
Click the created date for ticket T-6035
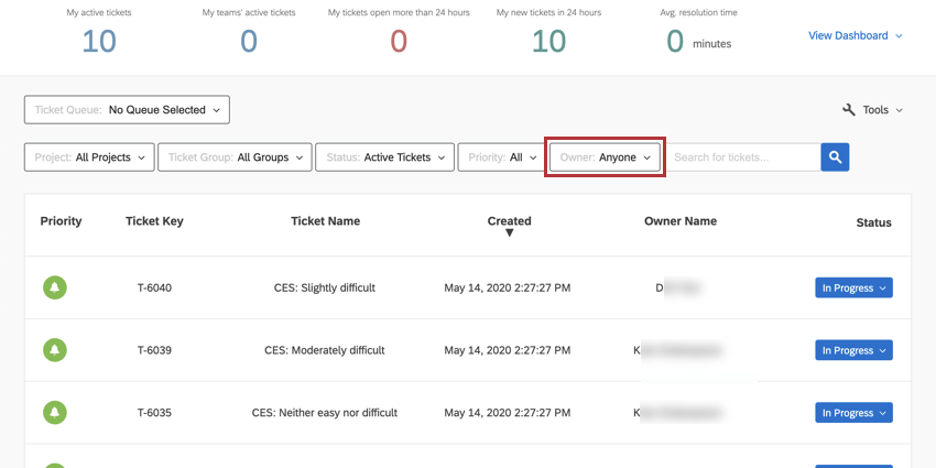[x=507, y=412]
